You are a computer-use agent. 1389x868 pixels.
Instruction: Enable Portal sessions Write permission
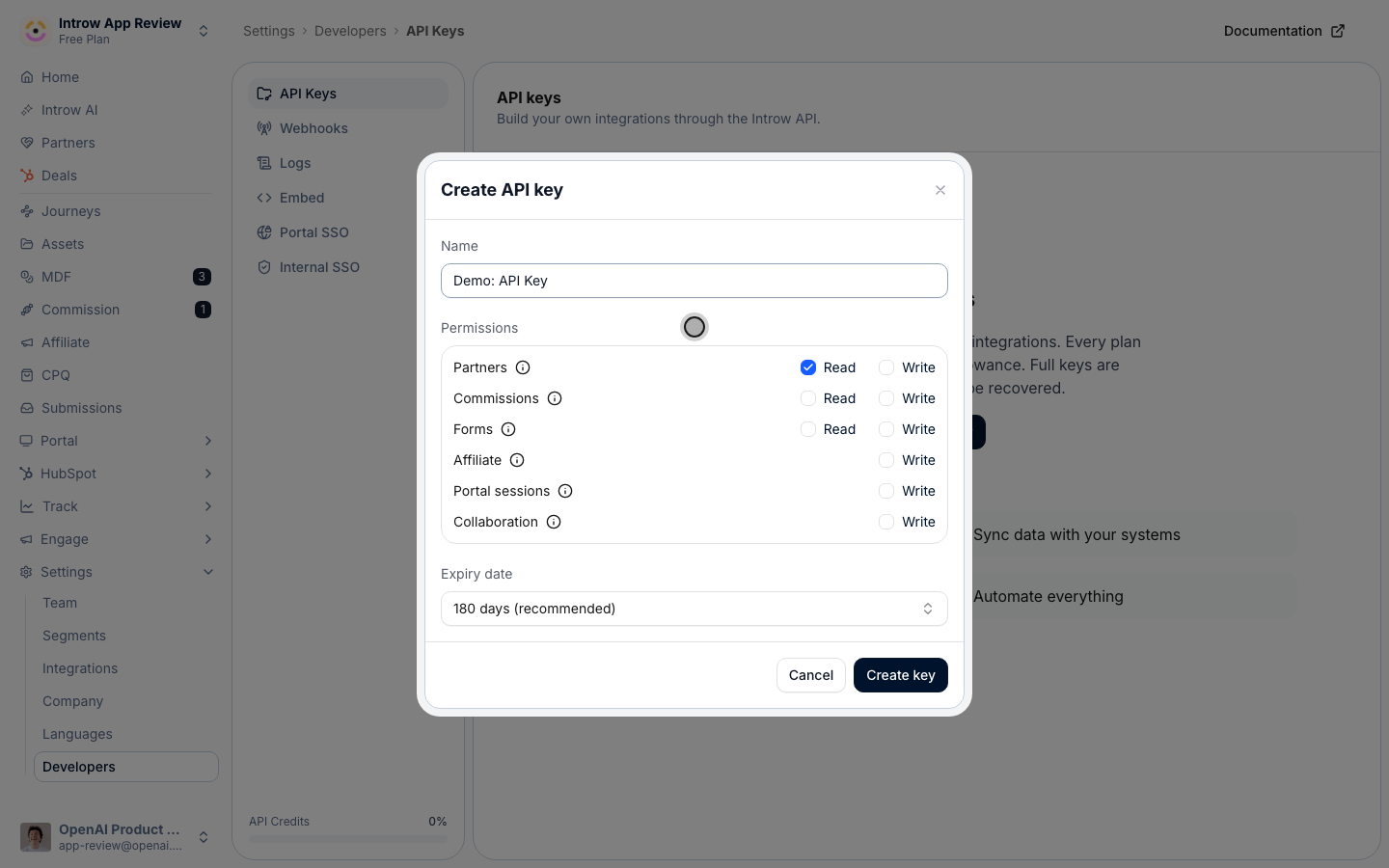(x=886, y=491)
